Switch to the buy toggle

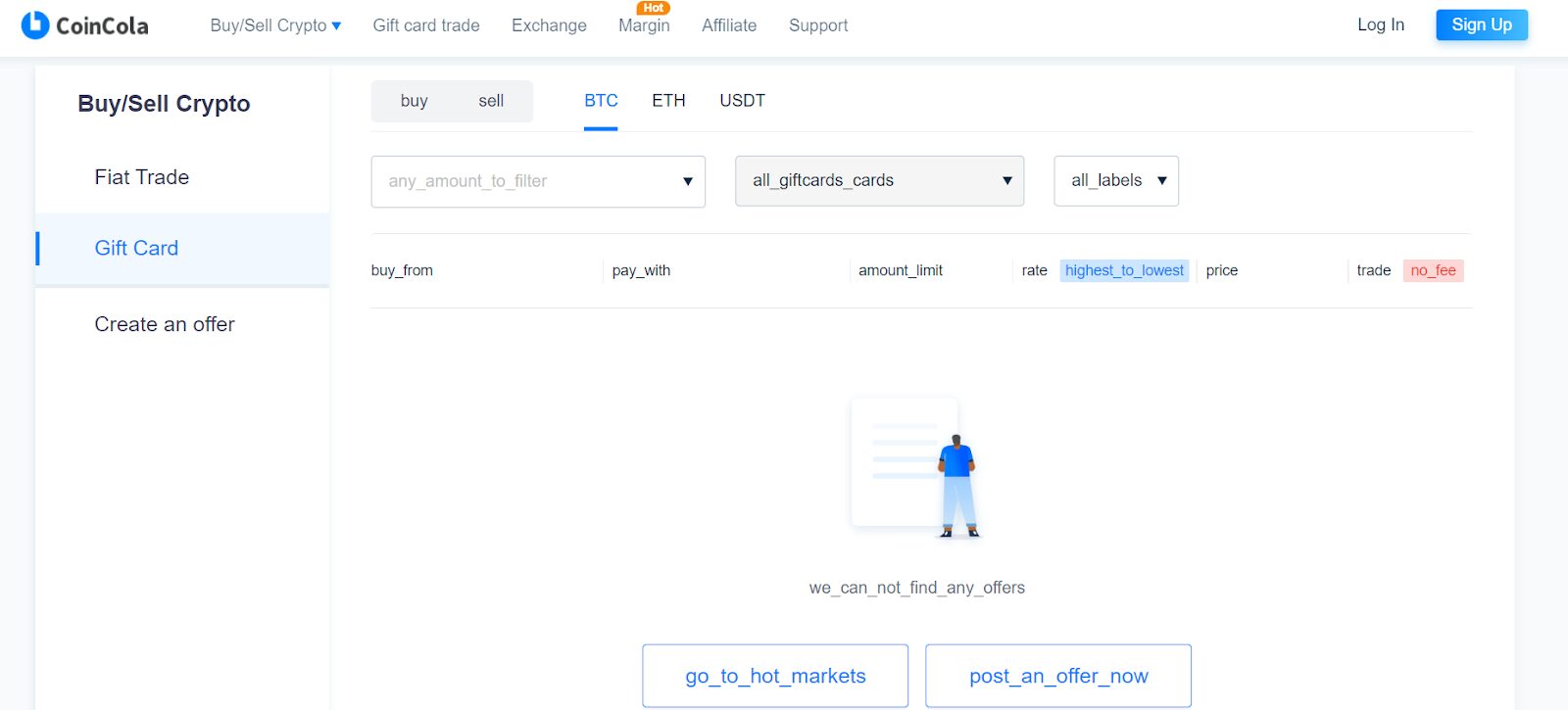(415, 101)
